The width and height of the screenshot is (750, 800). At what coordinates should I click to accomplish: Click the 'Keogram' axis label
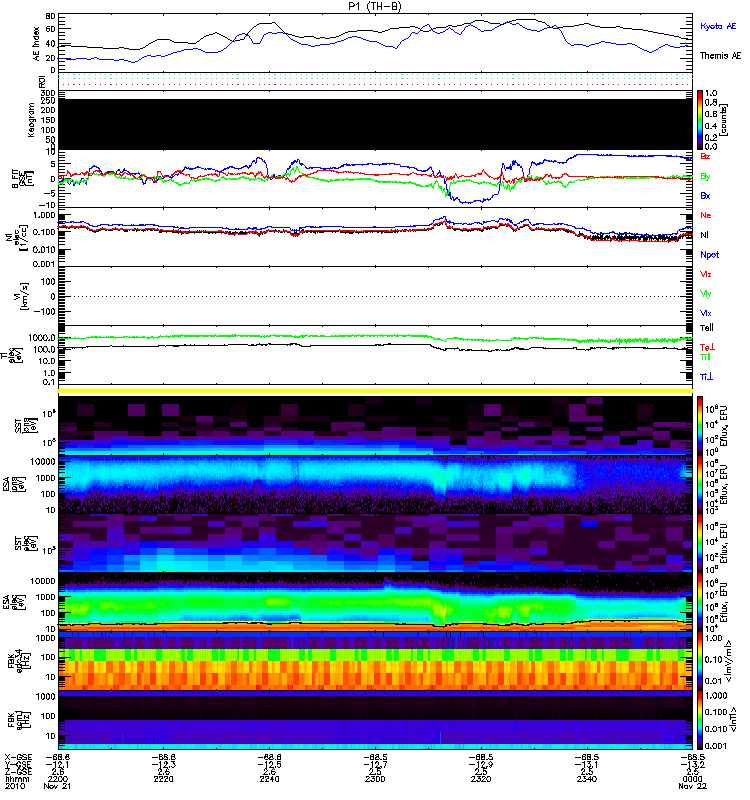click(x=31, y=120)
